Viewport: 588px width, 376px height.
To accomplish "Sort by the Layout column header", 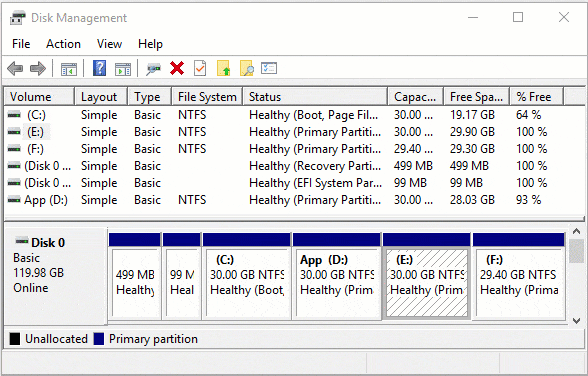I will click(101, 97).
